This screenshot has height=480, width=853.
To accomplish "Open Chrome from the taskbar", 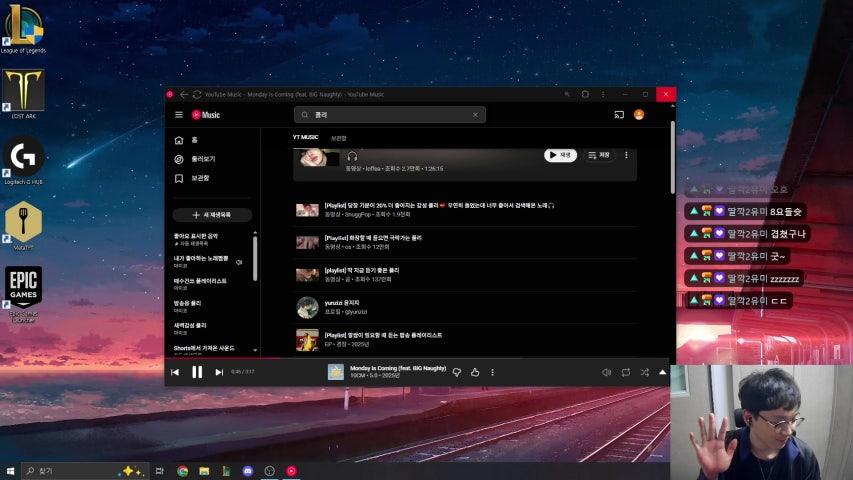I will point(183,471).
